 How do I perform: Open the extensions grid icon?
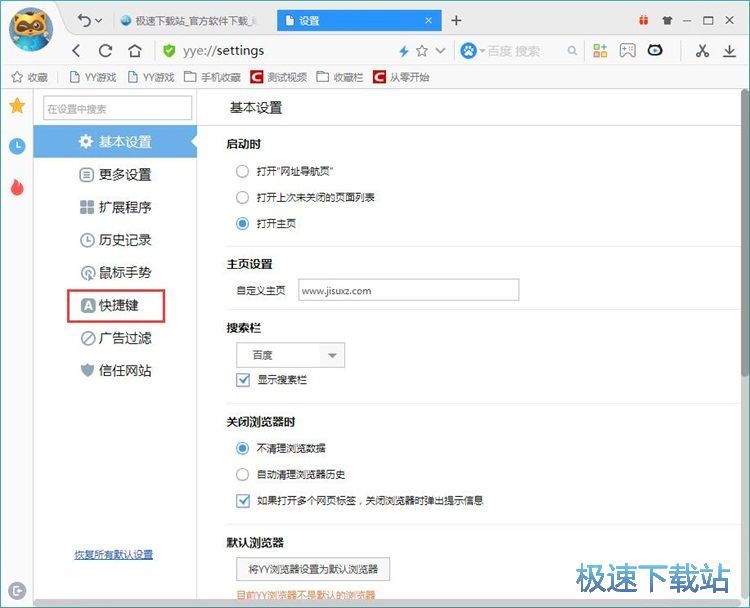(600, 51)
